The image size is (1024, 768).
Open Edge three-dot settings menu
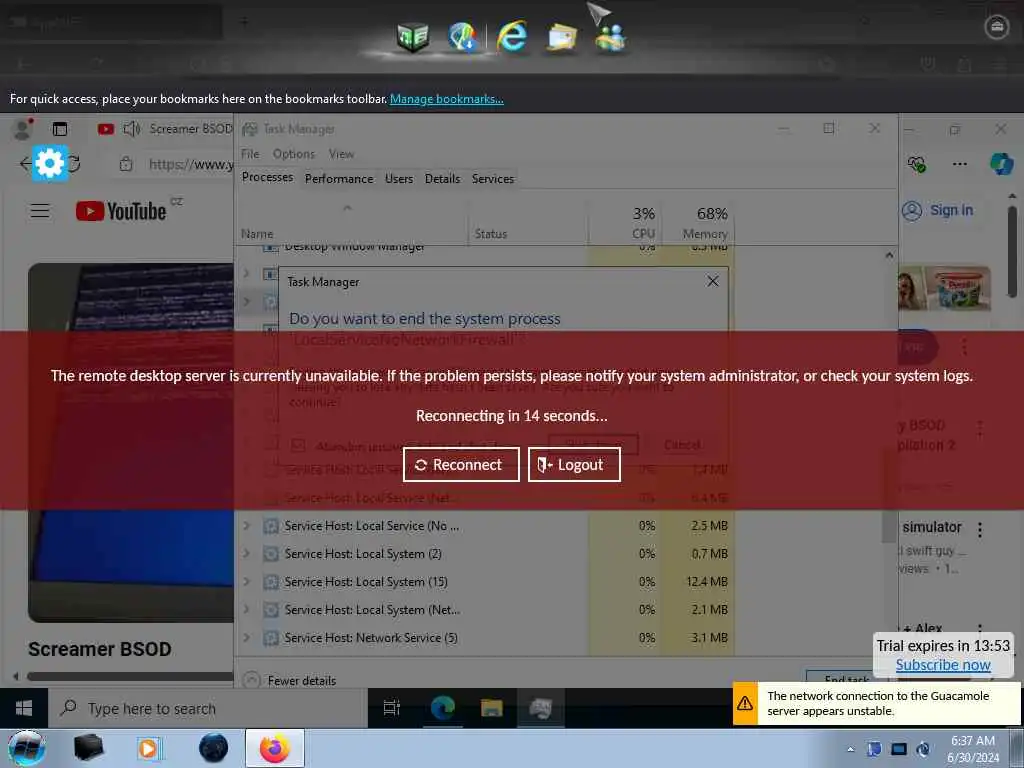pyautogui.click(x=959, y=164)
